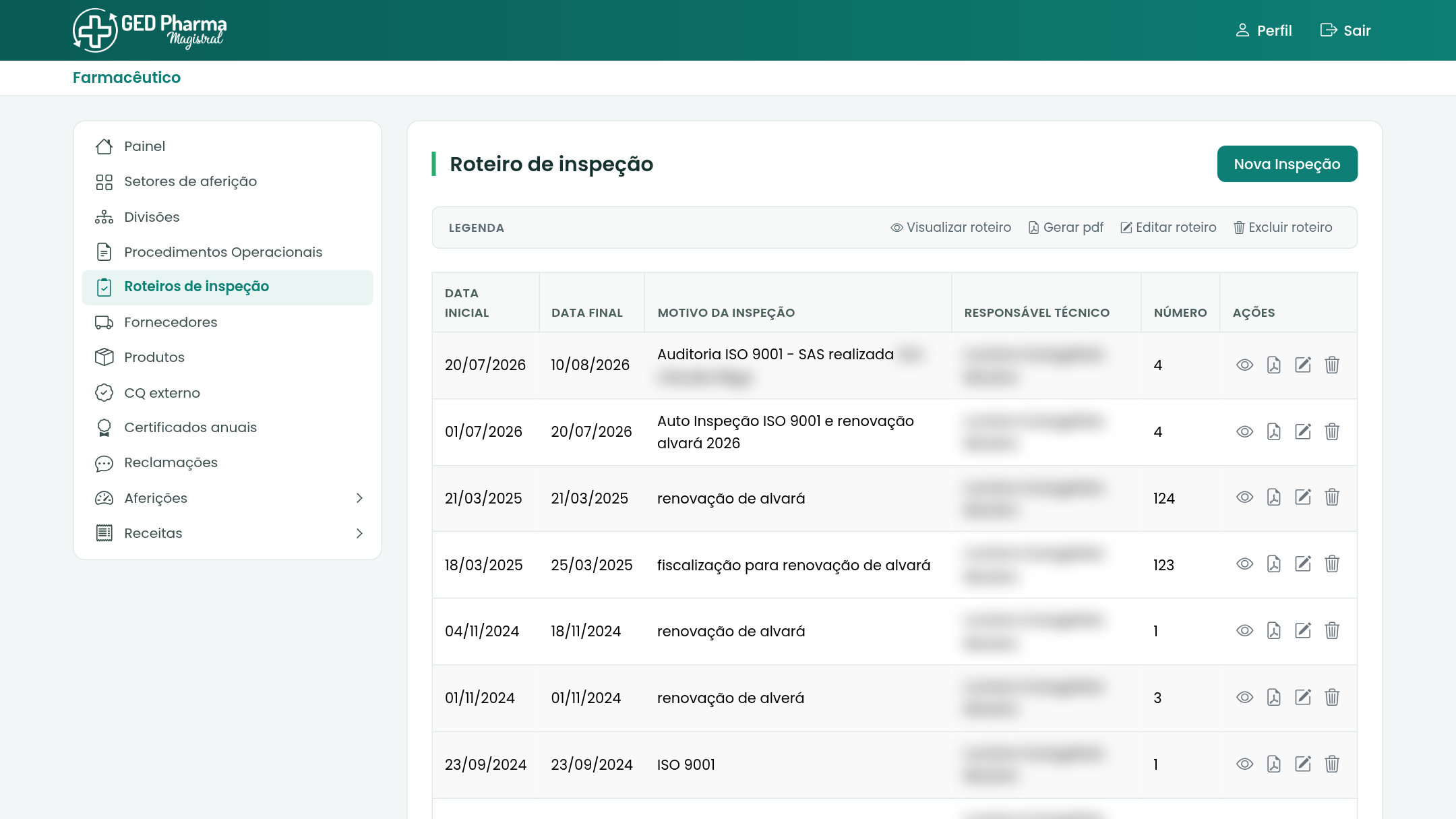
Task: Delete inspection number 124
Action: click(x=1331, y=497)
